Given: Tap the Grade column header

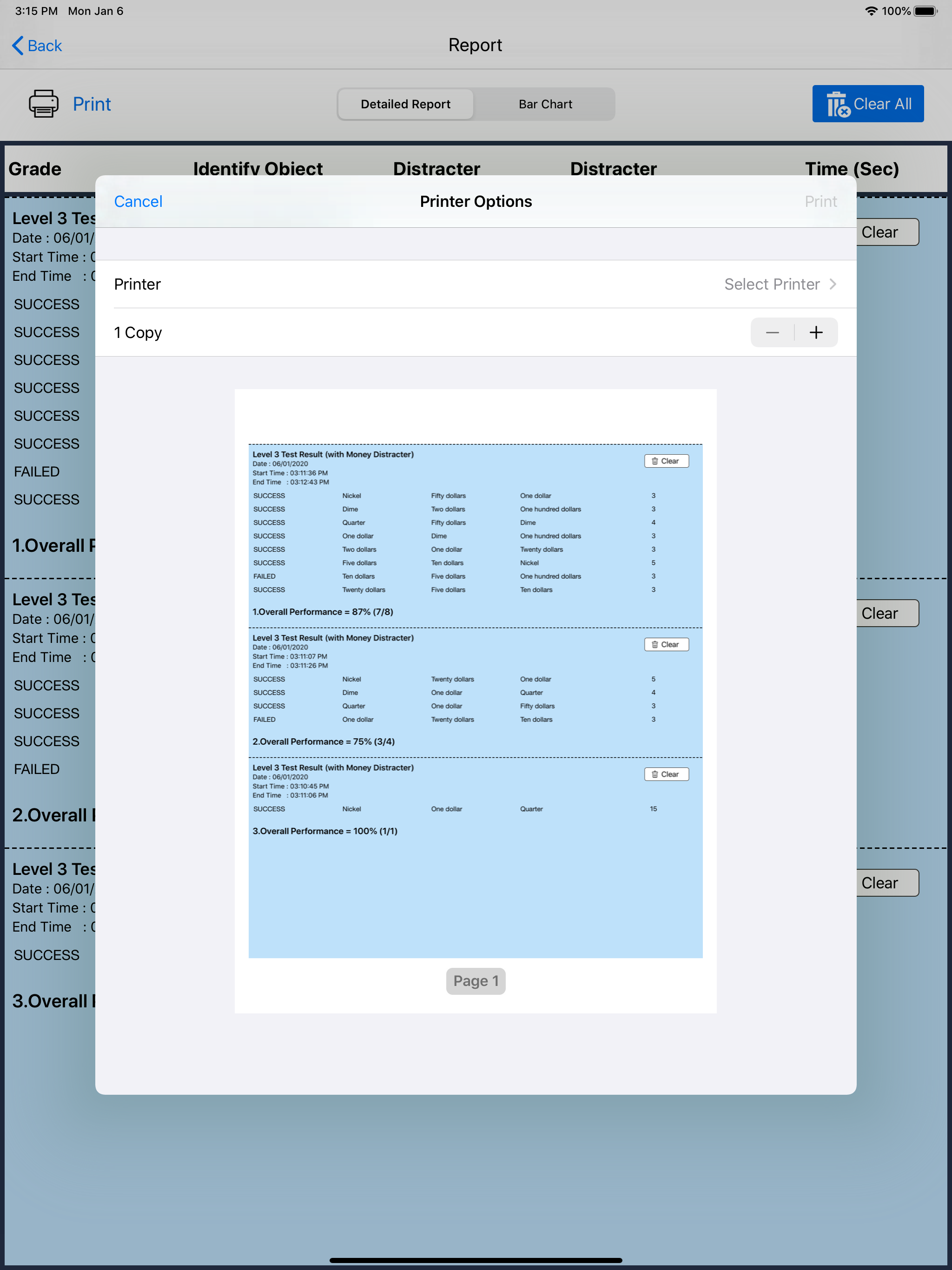Looking at the screenshot, I should [34, 169].
